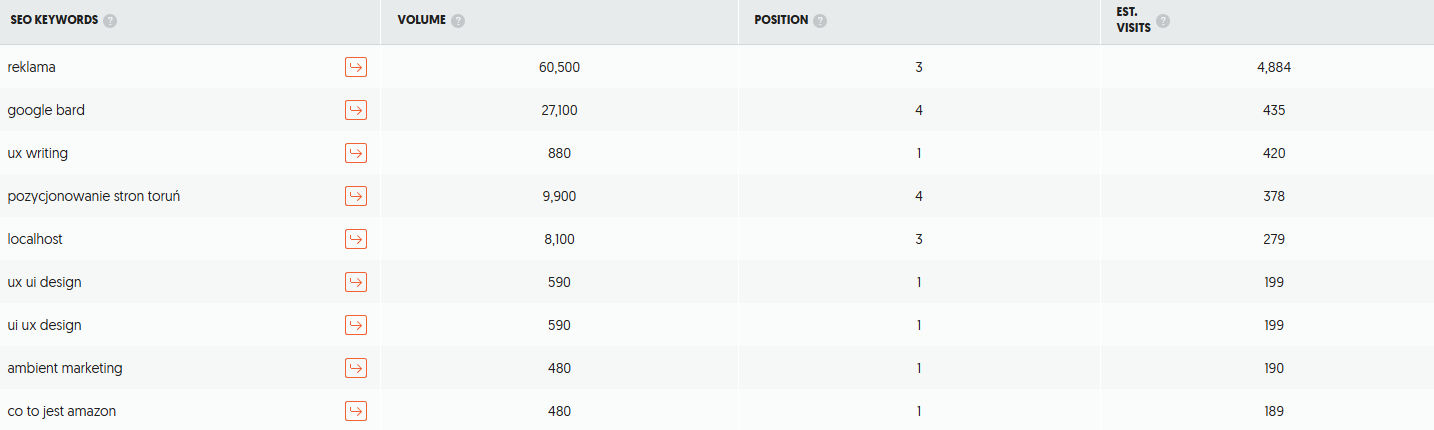
Task: Open the help icon beside Position
Action: [x=820, y=21]
